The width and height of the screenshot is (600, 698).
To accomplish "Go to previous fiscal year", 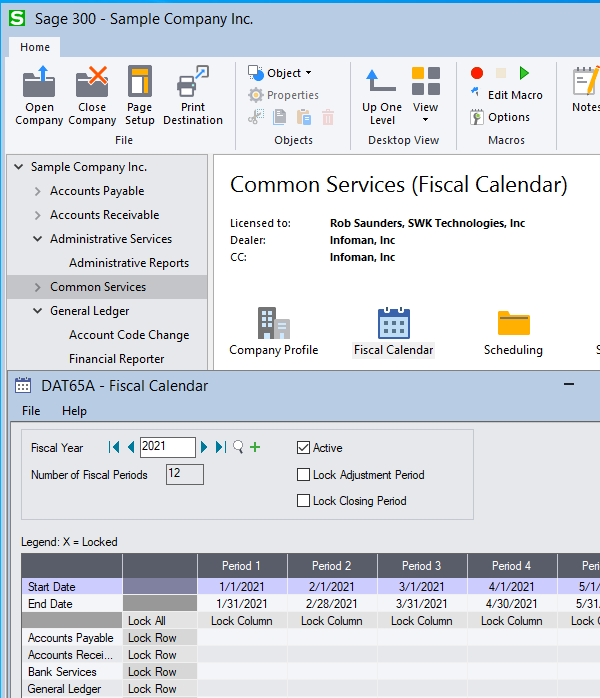I will pyautogui.click(x=131, y=447).
